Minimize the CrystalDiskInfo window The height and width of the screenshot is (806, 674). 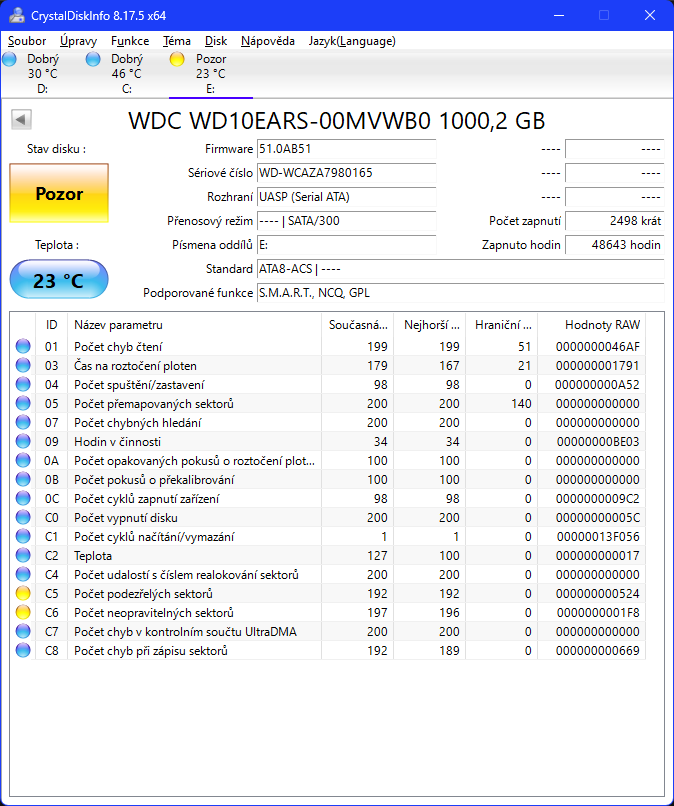click(559, 15)
